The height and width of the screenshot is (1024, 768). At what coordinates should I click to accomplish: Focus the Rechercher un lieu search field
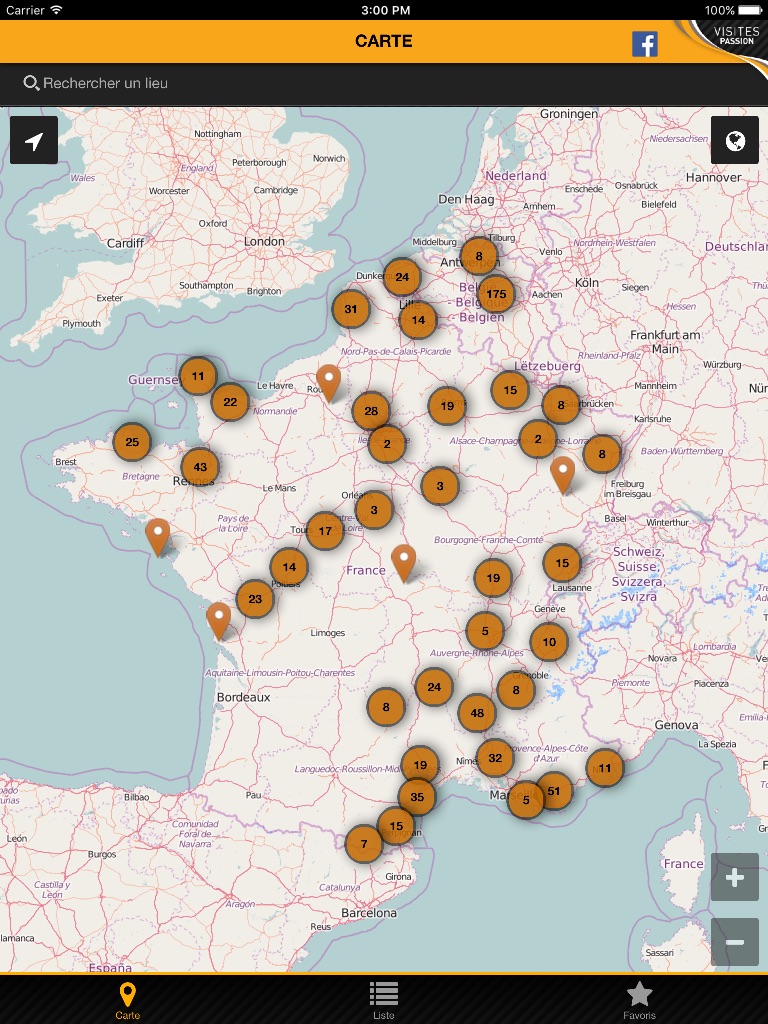coord(384,84)
